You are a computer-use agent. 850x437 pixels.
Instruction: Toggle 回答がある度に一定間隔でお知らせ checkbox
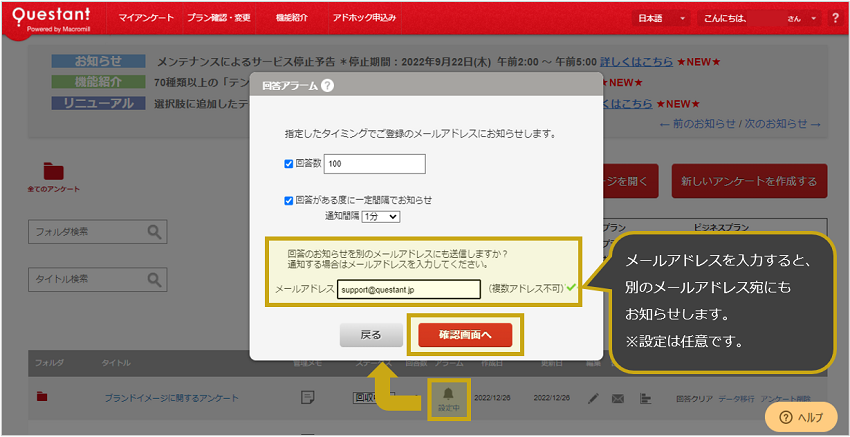point(288,200)
